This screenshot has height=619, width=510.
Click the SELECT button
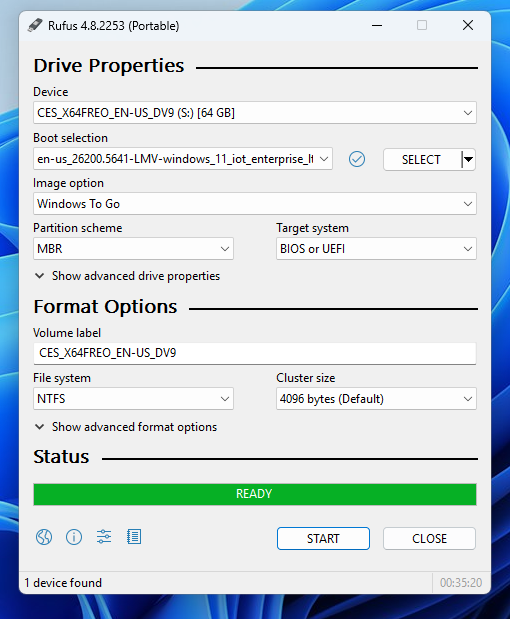tap(422, 159)
